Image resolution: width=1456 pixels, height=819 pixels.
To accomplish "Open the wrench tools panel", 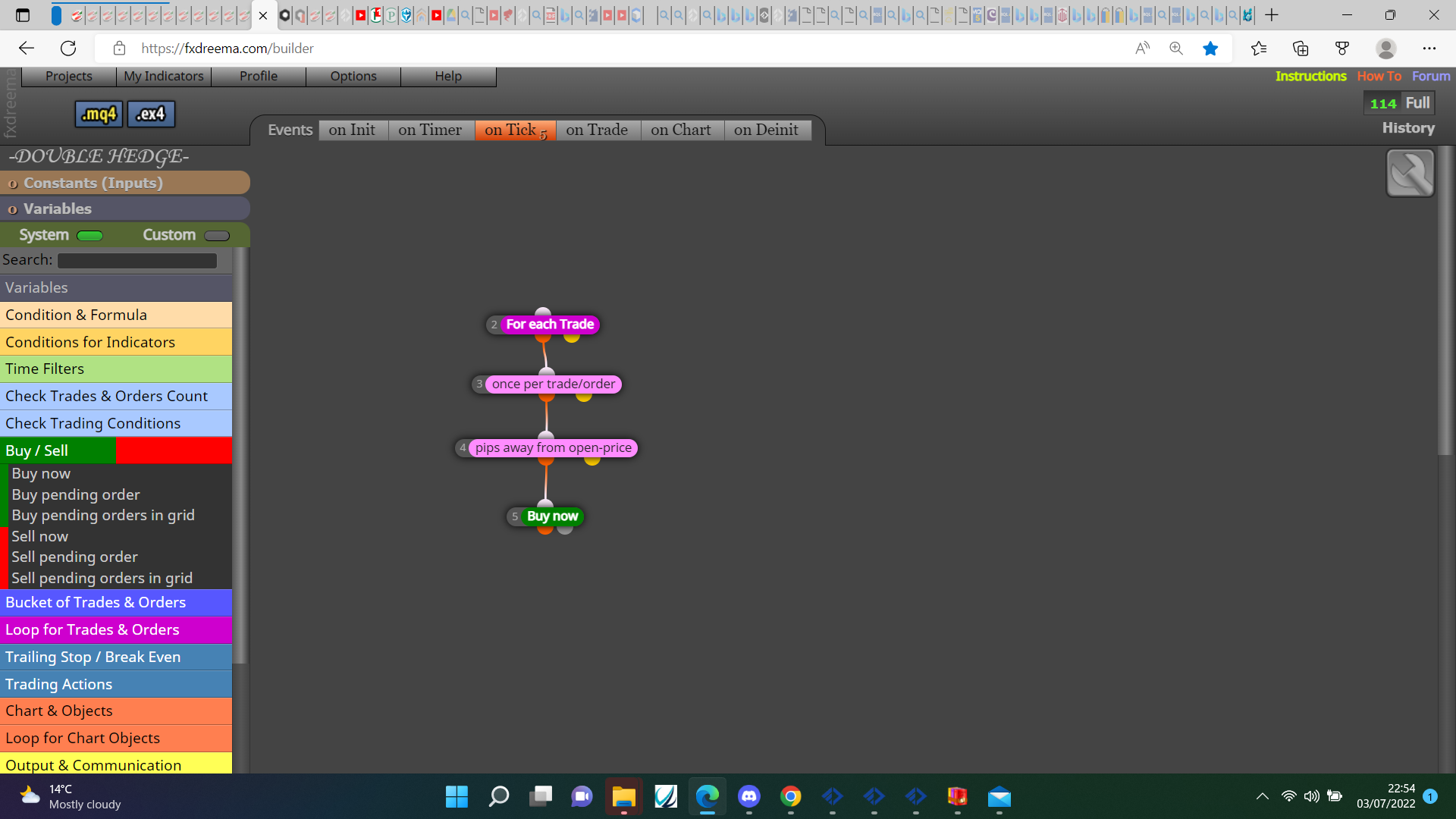I will (1410, 173).
